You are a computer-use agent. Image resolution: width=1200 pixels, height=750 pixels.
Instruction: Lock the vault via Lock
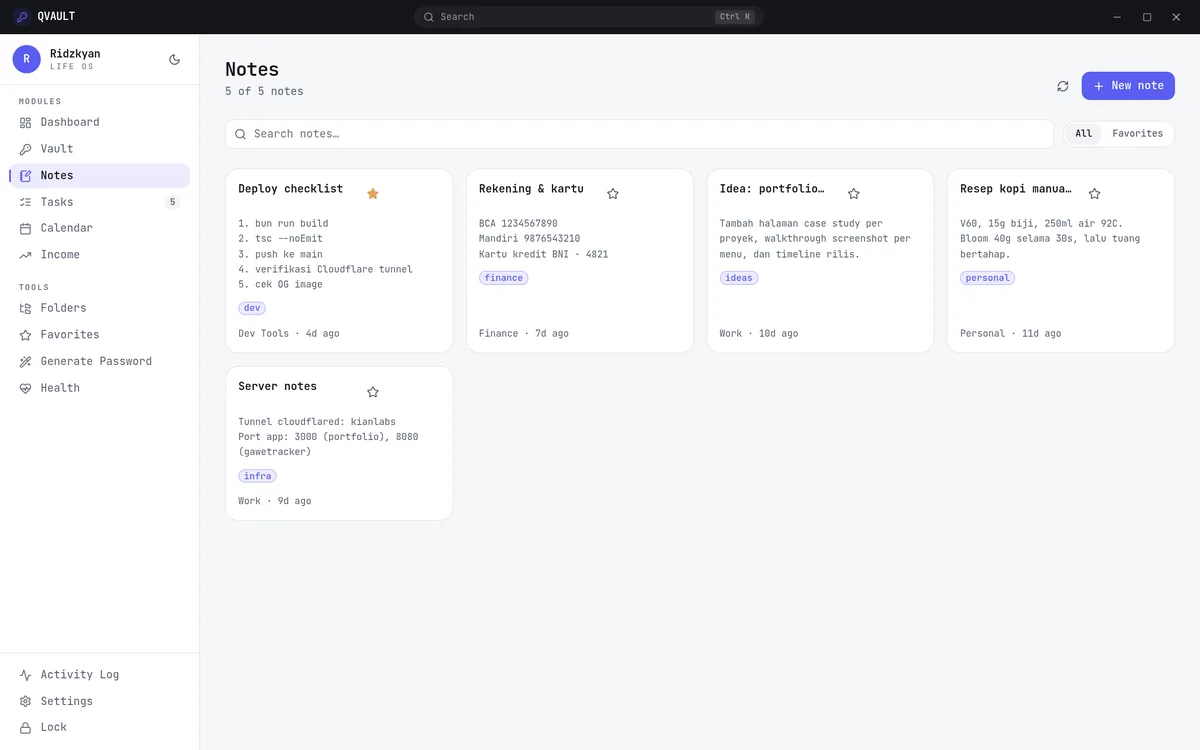pos(100,728)
